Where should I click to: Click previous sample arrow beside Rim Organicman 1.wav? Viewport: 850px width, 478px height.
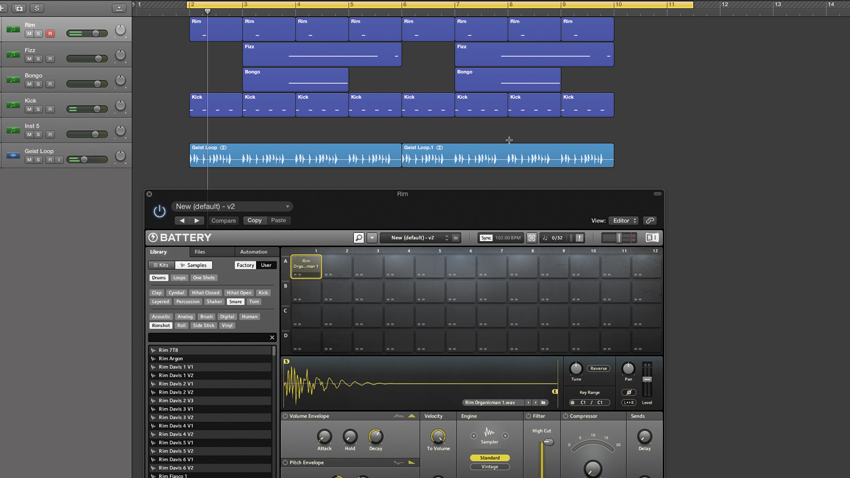[528, 403]
